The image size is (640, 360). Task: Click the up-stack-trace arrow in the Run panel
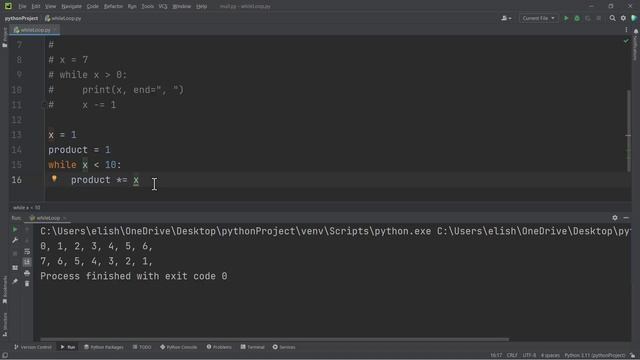[27, 230]
